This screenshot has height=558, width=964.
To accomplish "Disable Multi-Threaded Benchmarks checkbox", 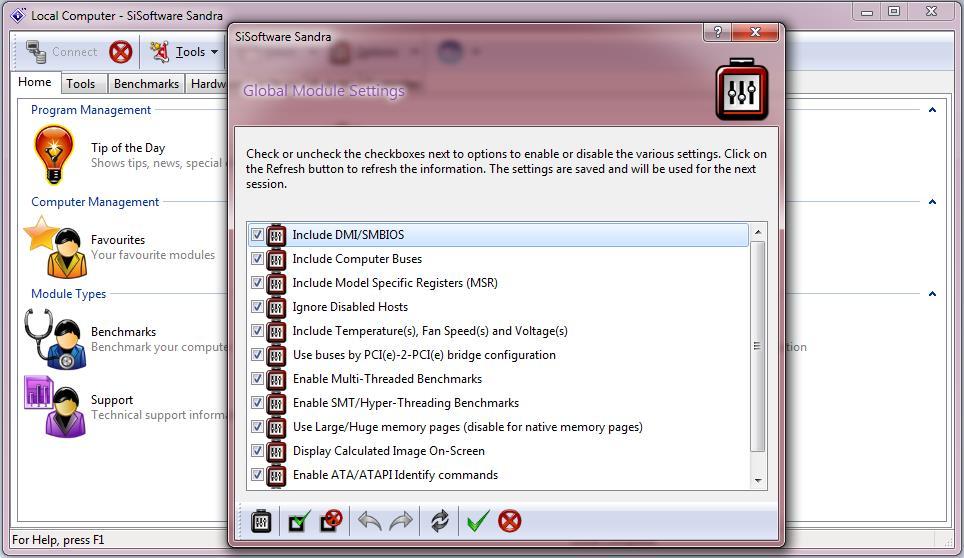I will [257, 379].
